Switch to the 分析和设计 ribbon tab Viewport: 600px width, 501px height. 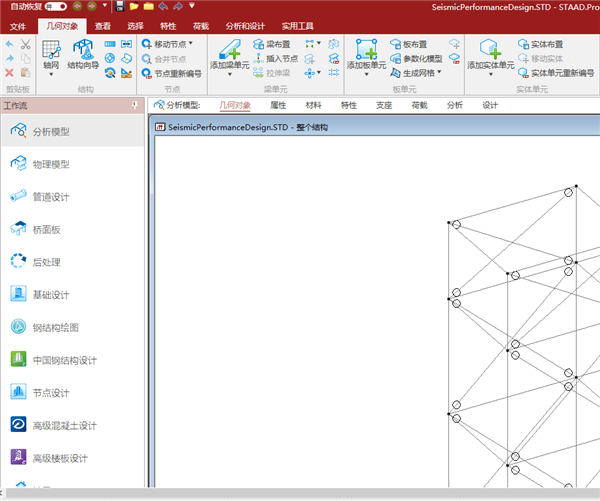pyautogui.click(x=245, y=26)
